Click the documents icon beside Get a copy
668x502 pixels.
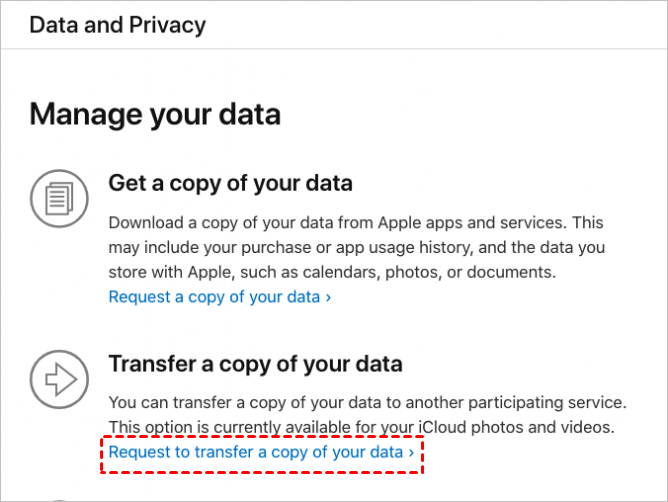59,197
